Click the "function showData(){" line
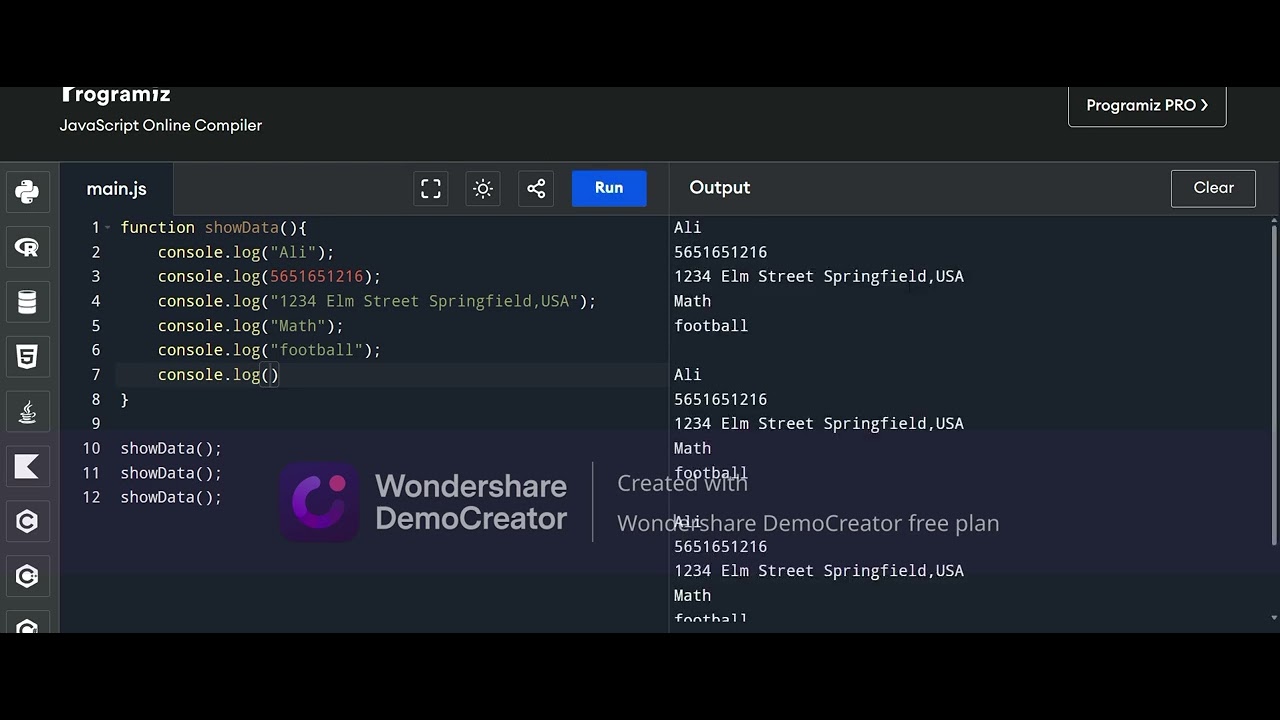Viewport: 1280px width, 720px height. coord(214,228)
